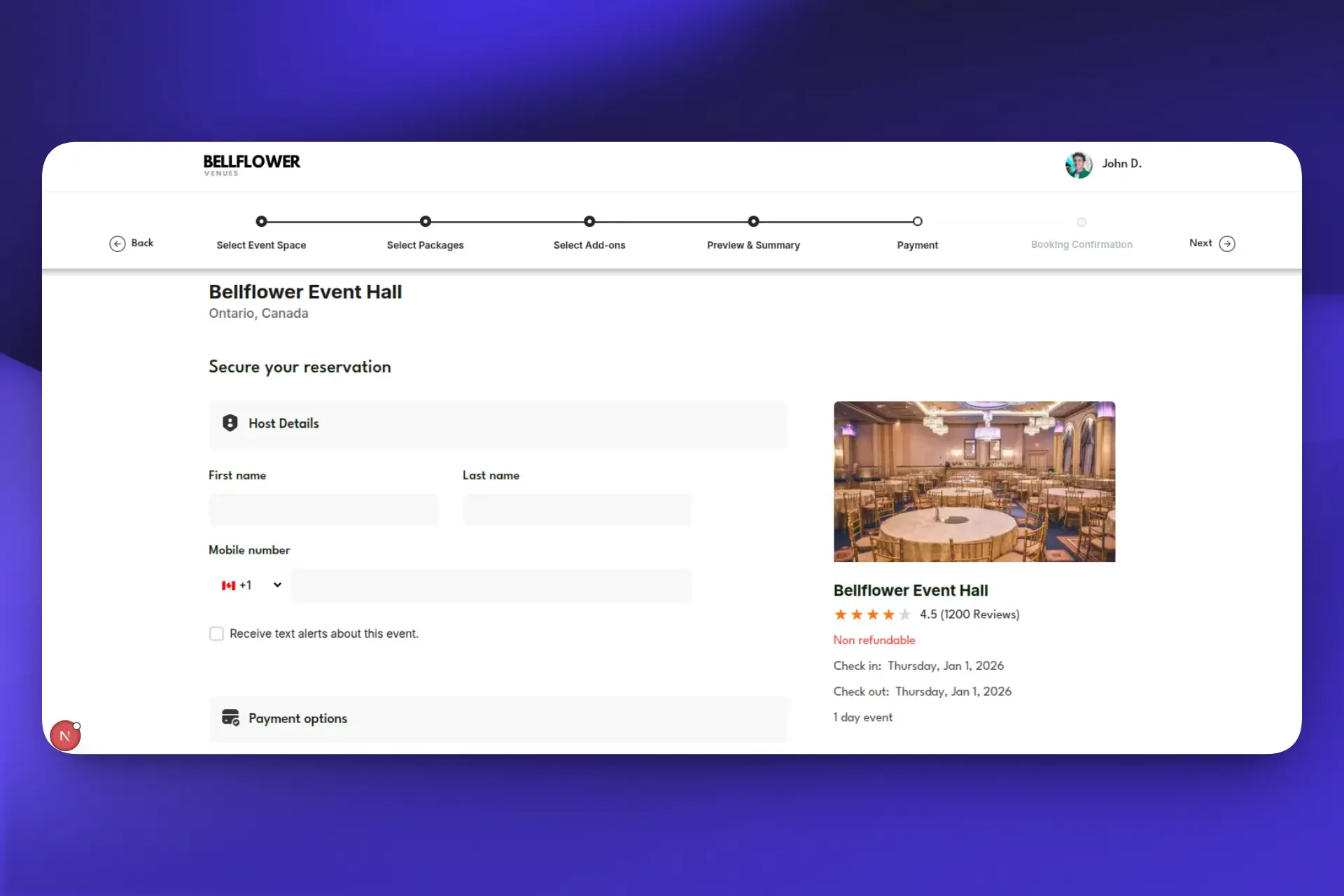The height and width of the screenshot is (896, 1344).
Task: Click the Payment progress dot
Action: (917, 221)
